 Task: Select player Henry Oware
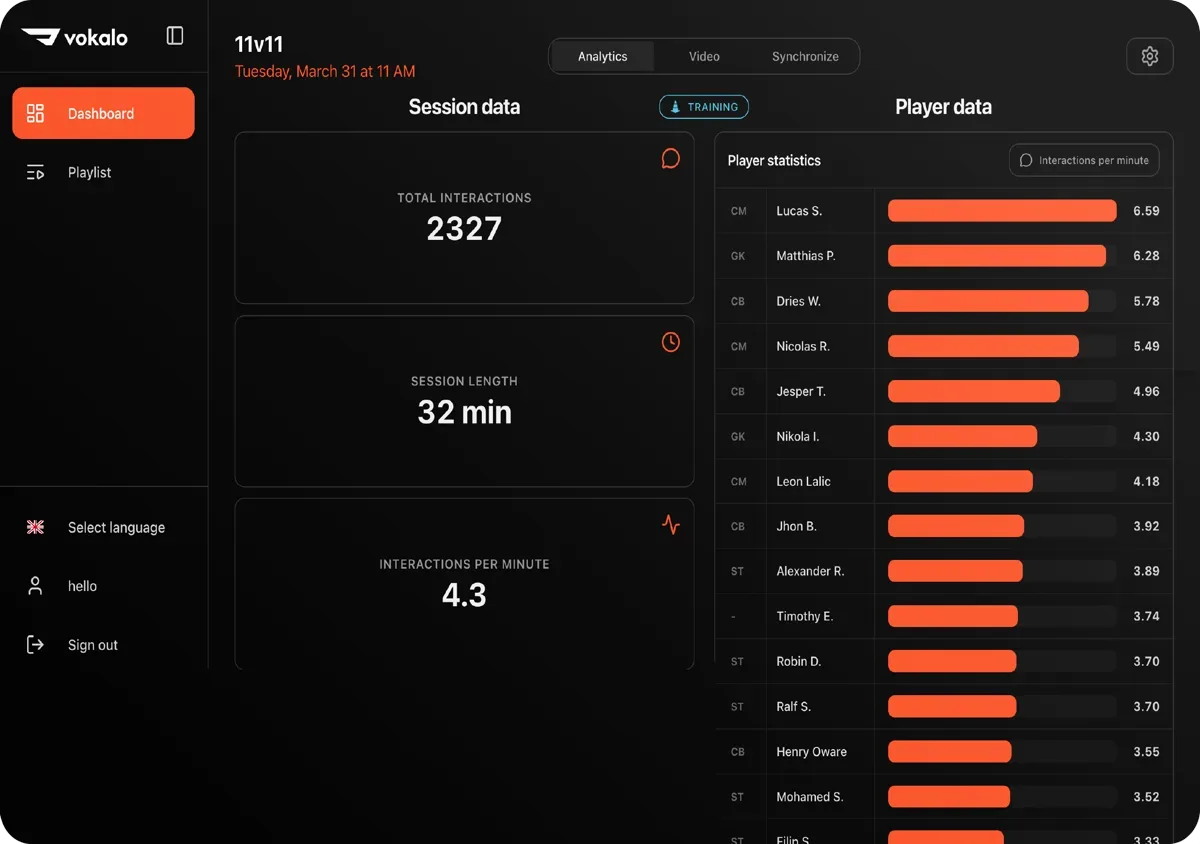click(x=812, y=751)
